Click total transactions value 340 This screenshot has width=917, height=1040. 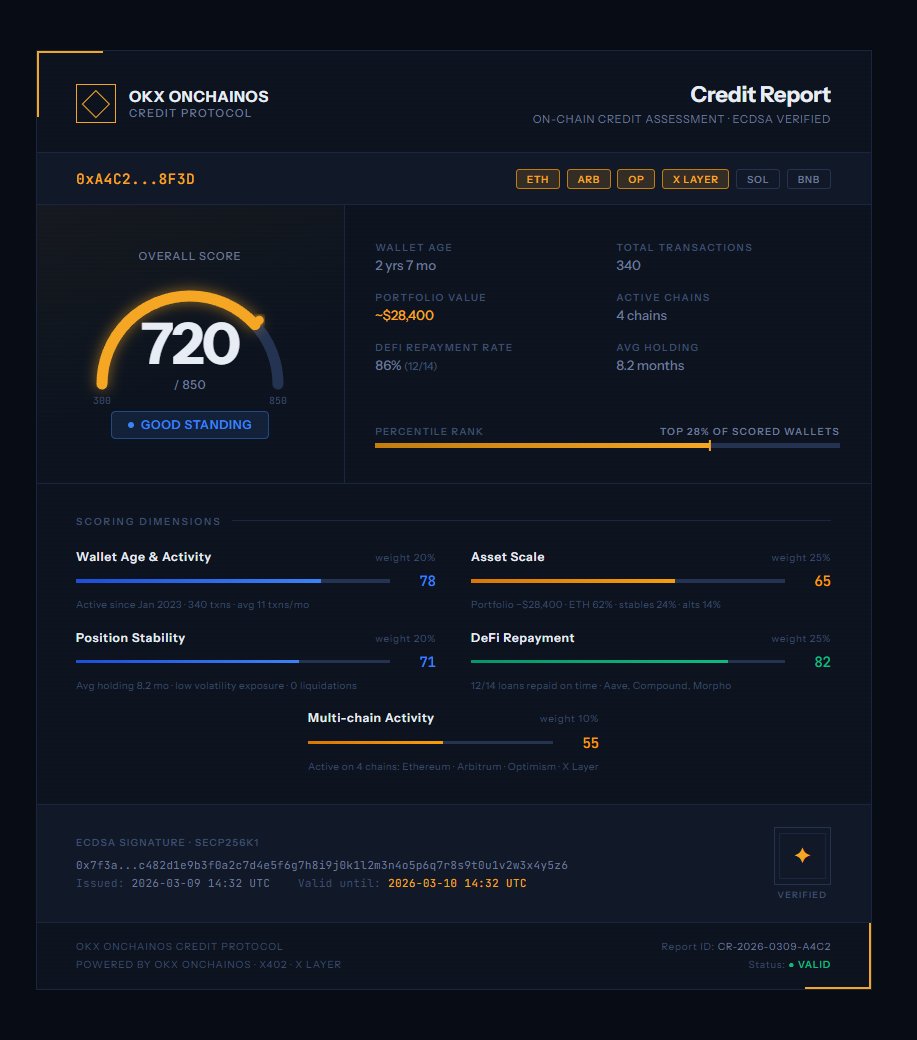(628, 265)
